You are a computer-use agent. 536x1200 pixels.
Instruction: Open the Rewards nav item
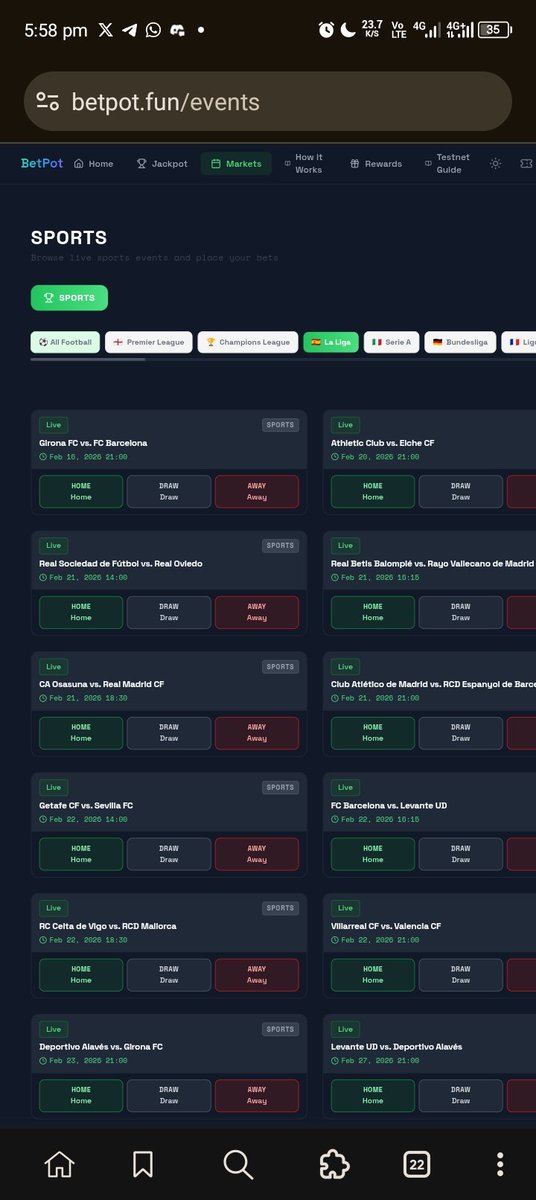pos(376,163)
